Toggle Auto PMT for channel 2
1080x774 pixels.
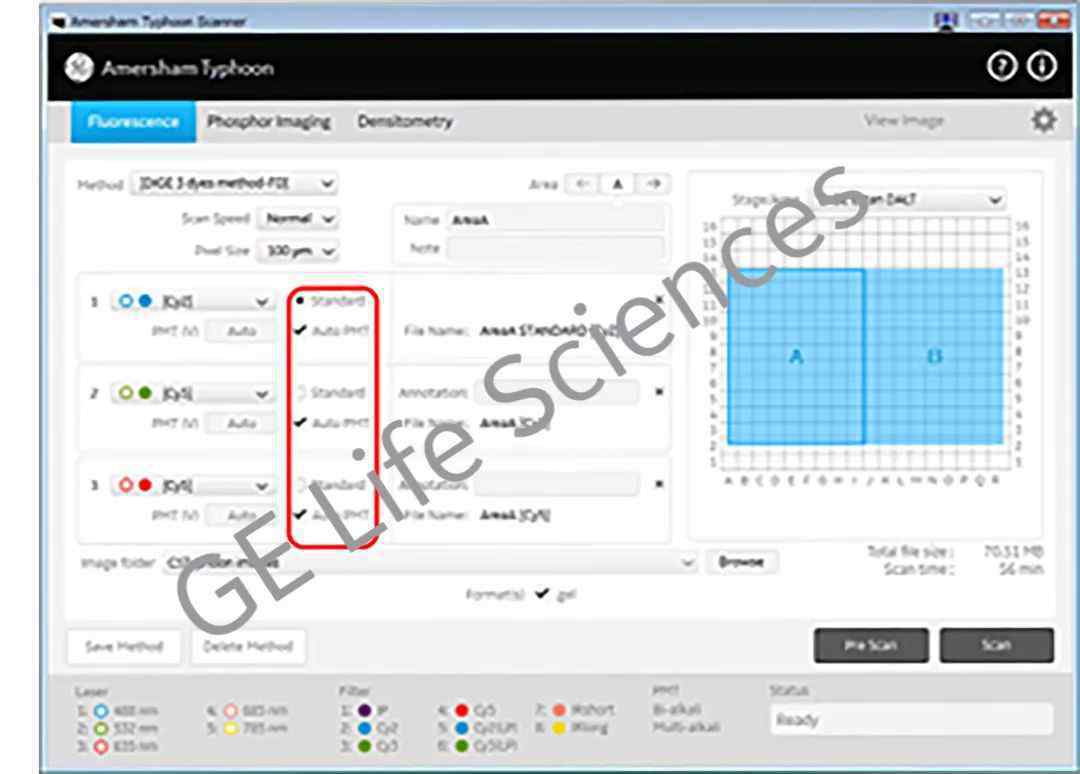[300, 422]
